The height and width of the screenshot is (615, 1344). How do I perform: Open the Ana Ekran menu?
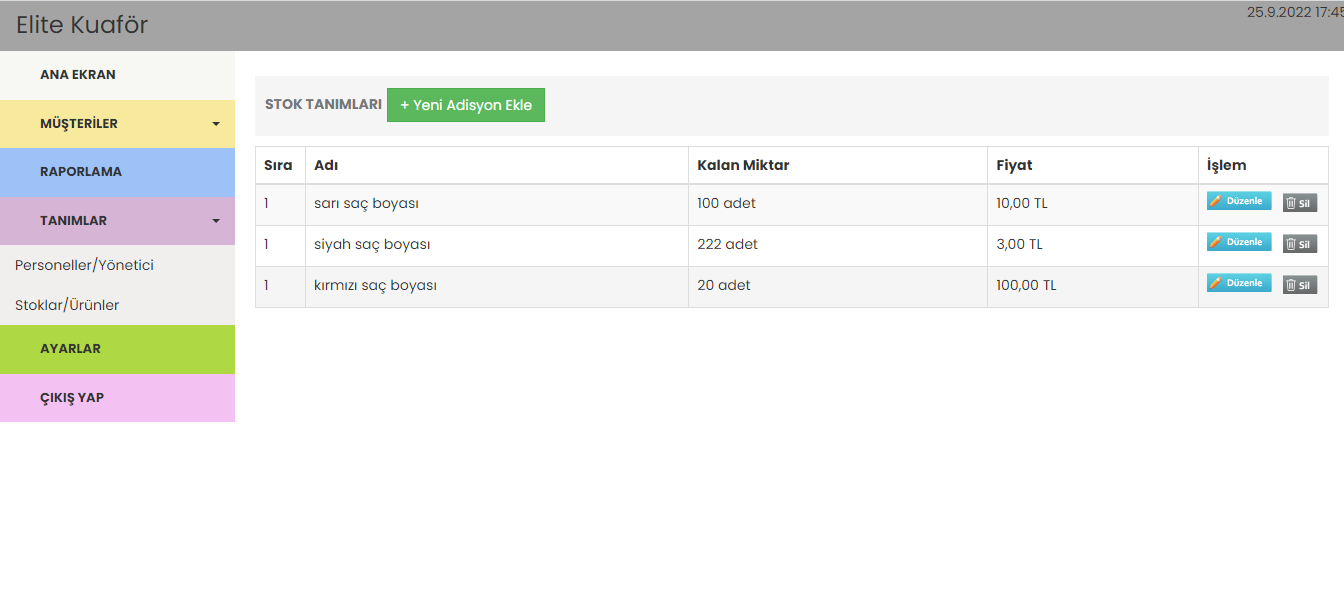click(78, 75)
